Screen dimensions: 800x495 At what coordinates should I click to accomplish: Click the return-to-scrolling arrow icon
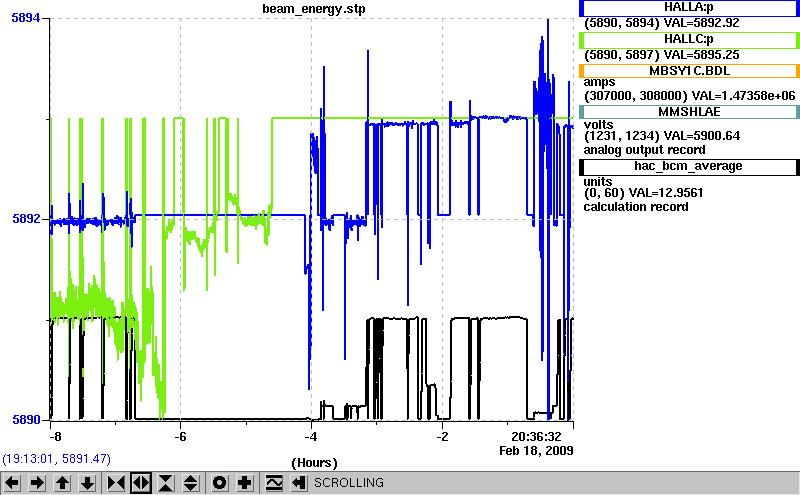pos(299,483)
